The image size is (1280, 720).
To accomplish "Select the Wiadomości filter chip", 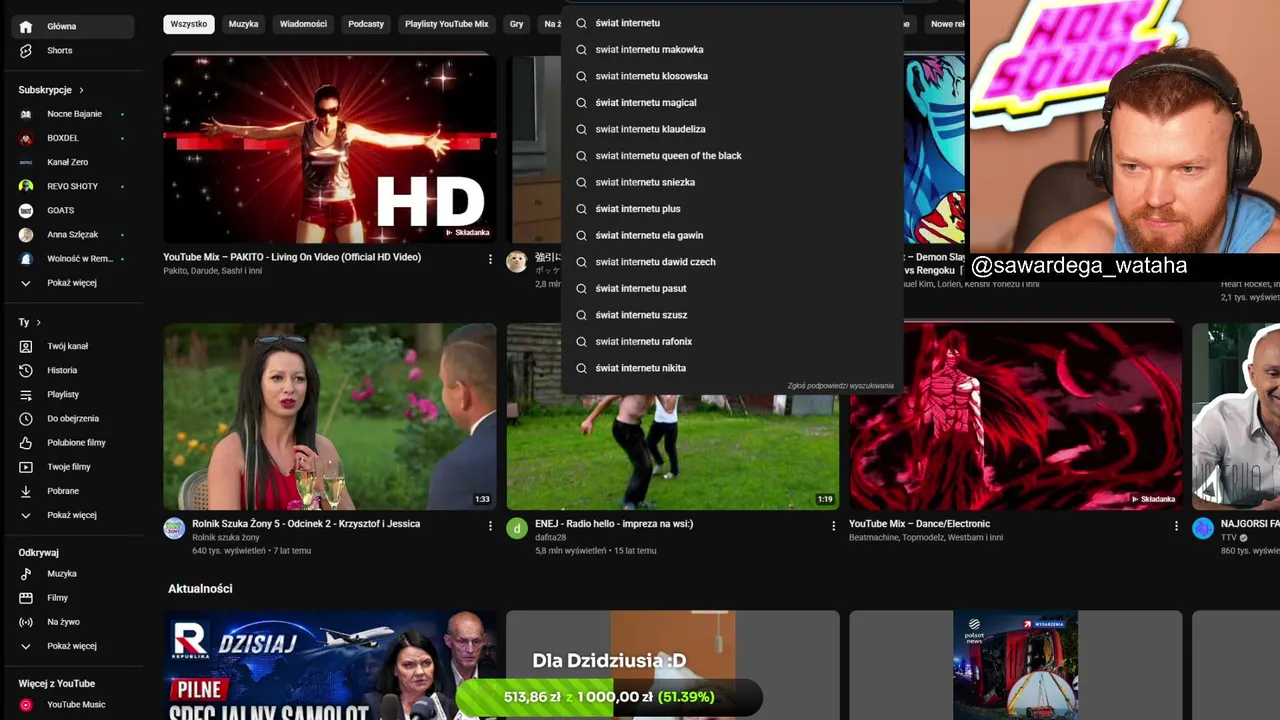I will coord(303,24).
